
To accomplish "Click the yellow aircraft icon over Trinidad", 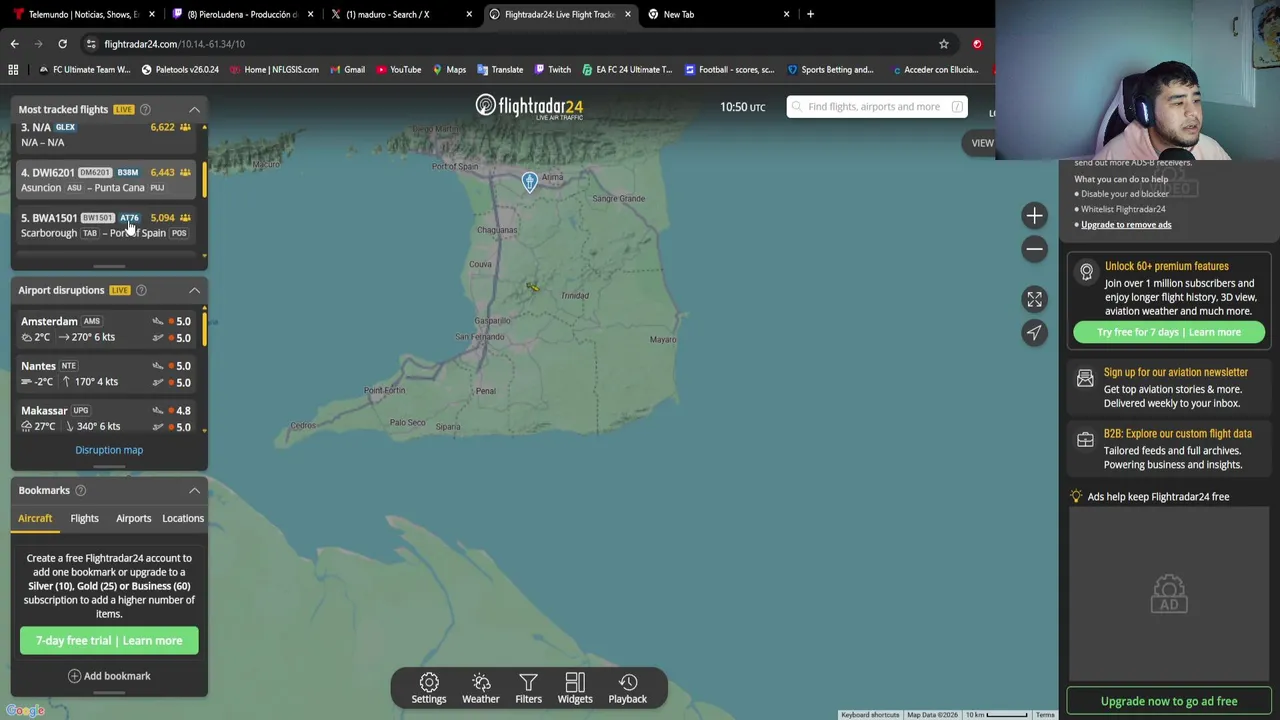I will pos(533,287).
